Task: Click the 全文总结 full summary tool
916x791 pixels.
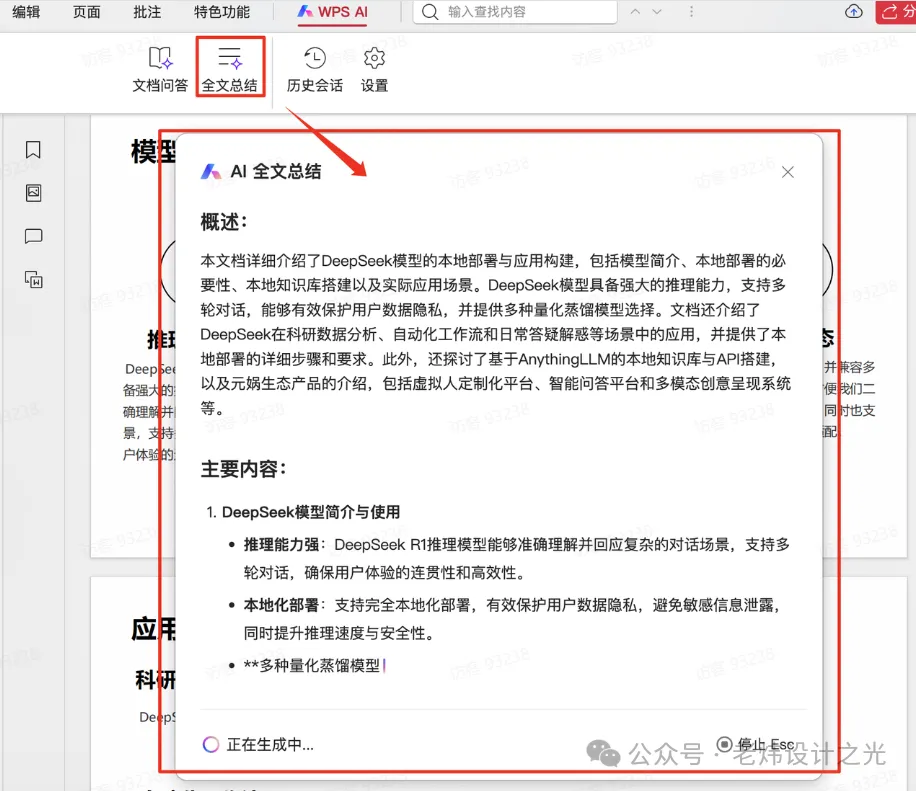Action: click(230, 70)
